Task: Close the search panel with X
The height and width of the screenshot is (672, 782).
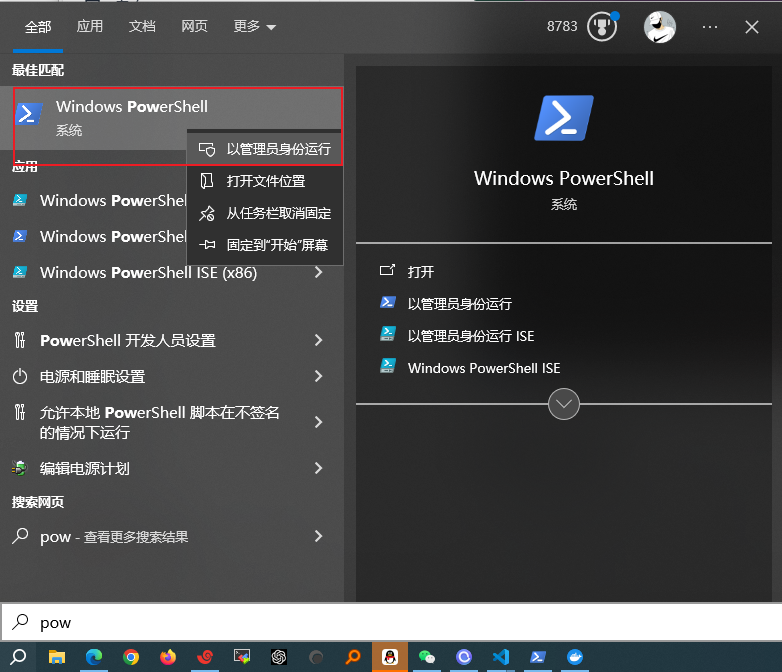Action: pos(752,27)
